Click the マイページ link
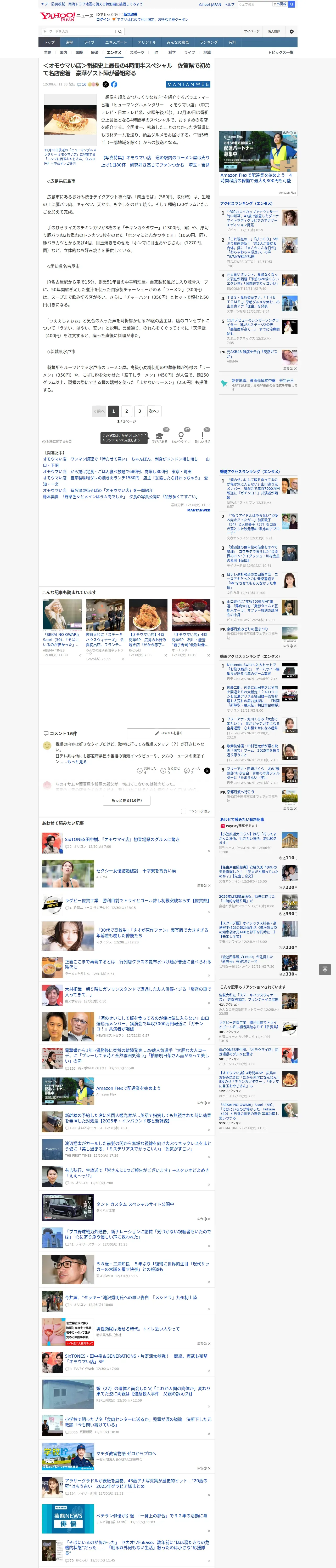This screenshot has width=336, height=1568. coord(251,31)
